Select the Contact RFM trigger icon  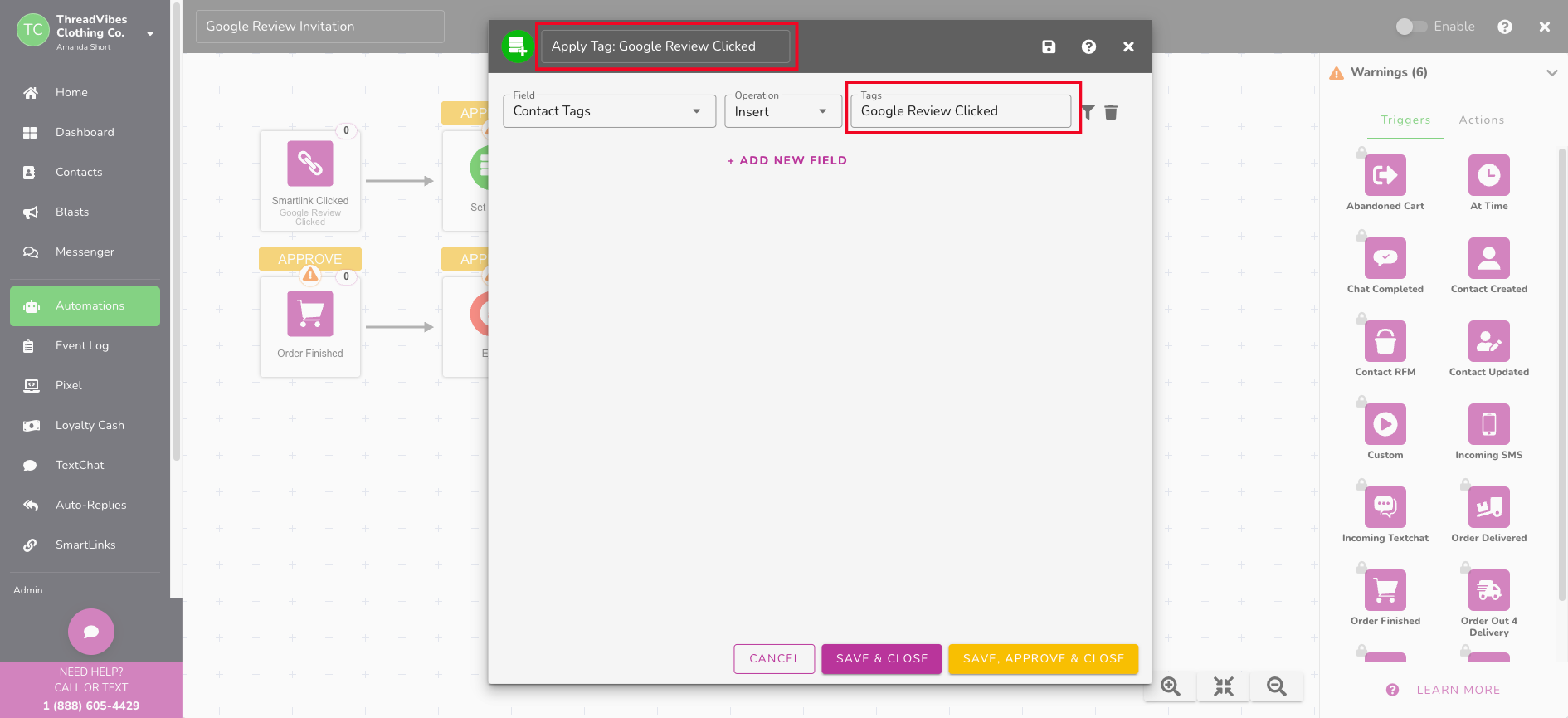coord(1385,341)
